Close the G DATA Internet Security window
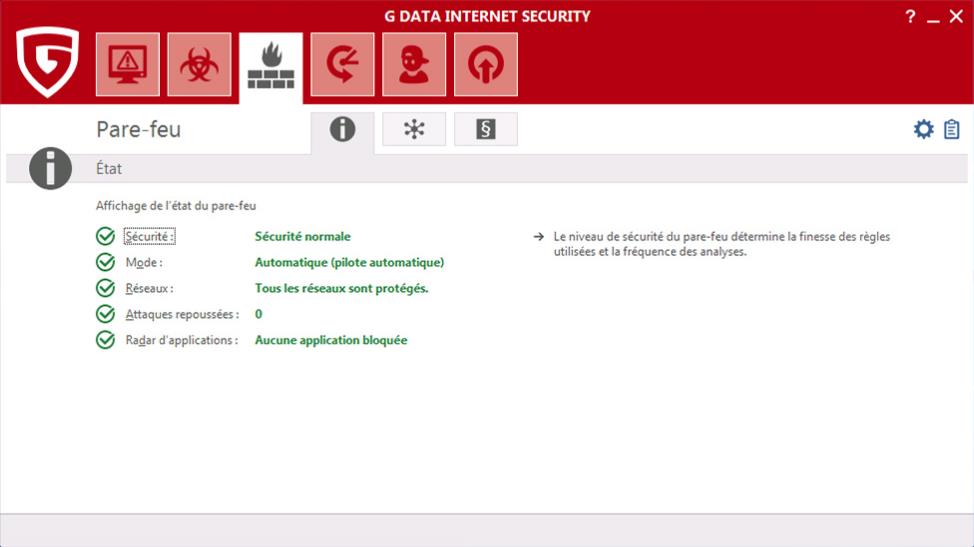 click(956, 16)
